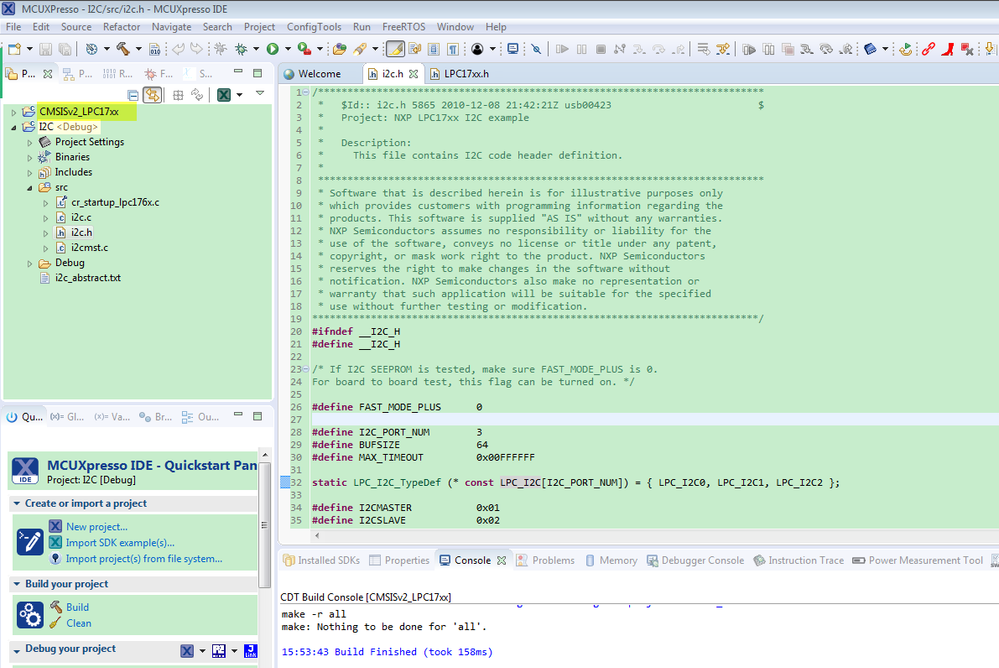This screenshot has height=668, width=999.
Task: Click the New project toolbar icon
Action: pos(14,49)
